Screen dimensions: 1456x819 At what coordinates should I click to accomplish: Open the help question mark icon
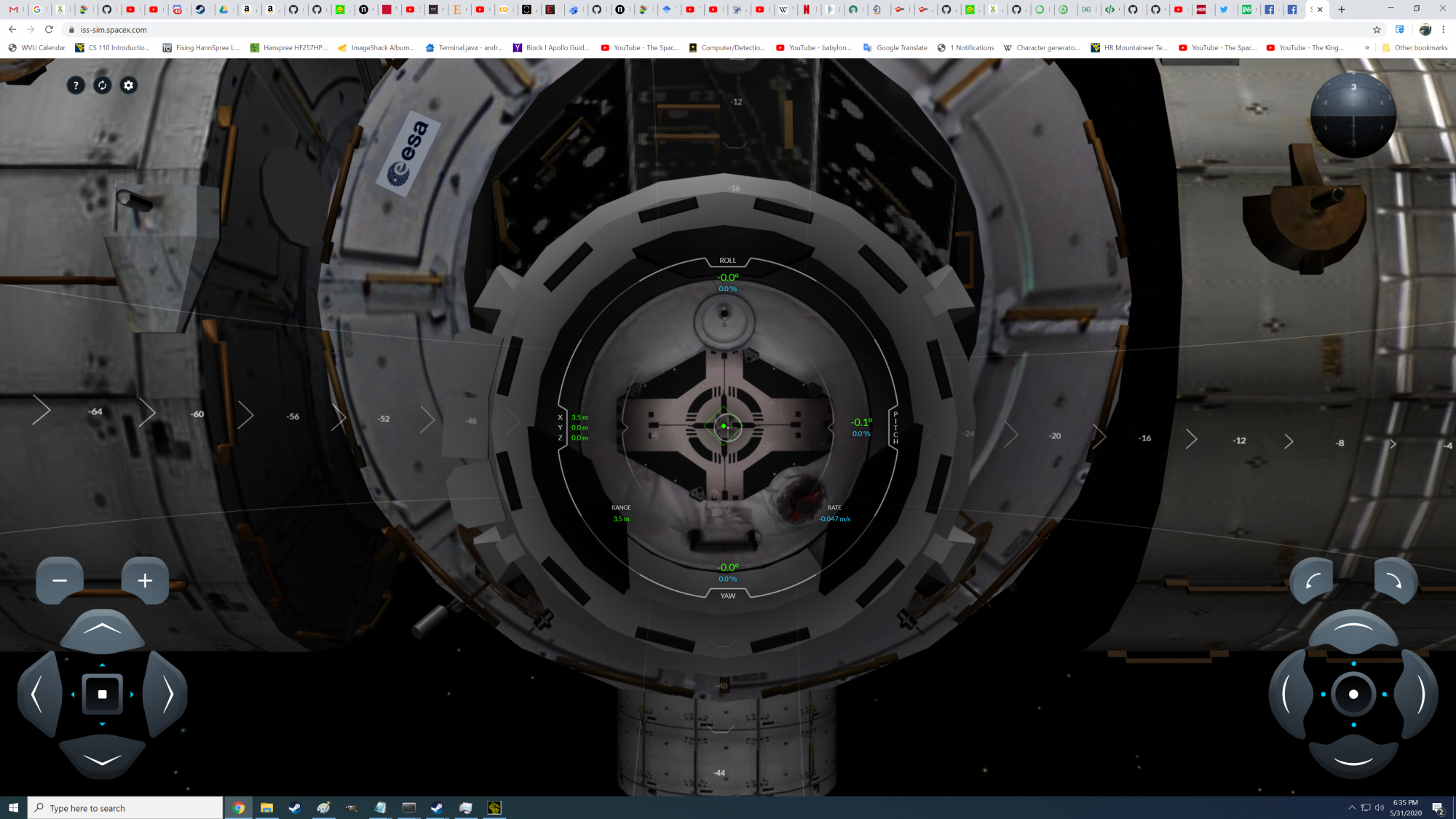click(76, 85)
